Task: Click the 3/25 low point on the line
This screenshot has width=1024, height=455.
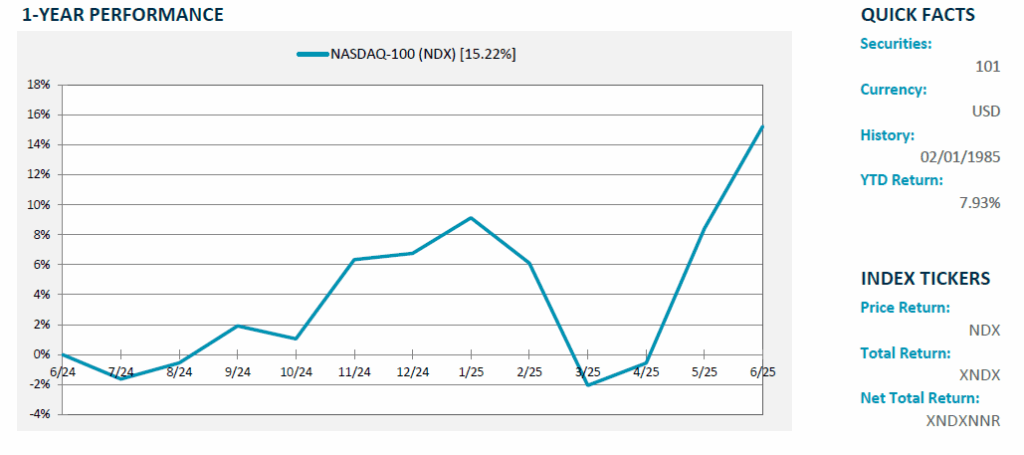Action: pos(588,385)
